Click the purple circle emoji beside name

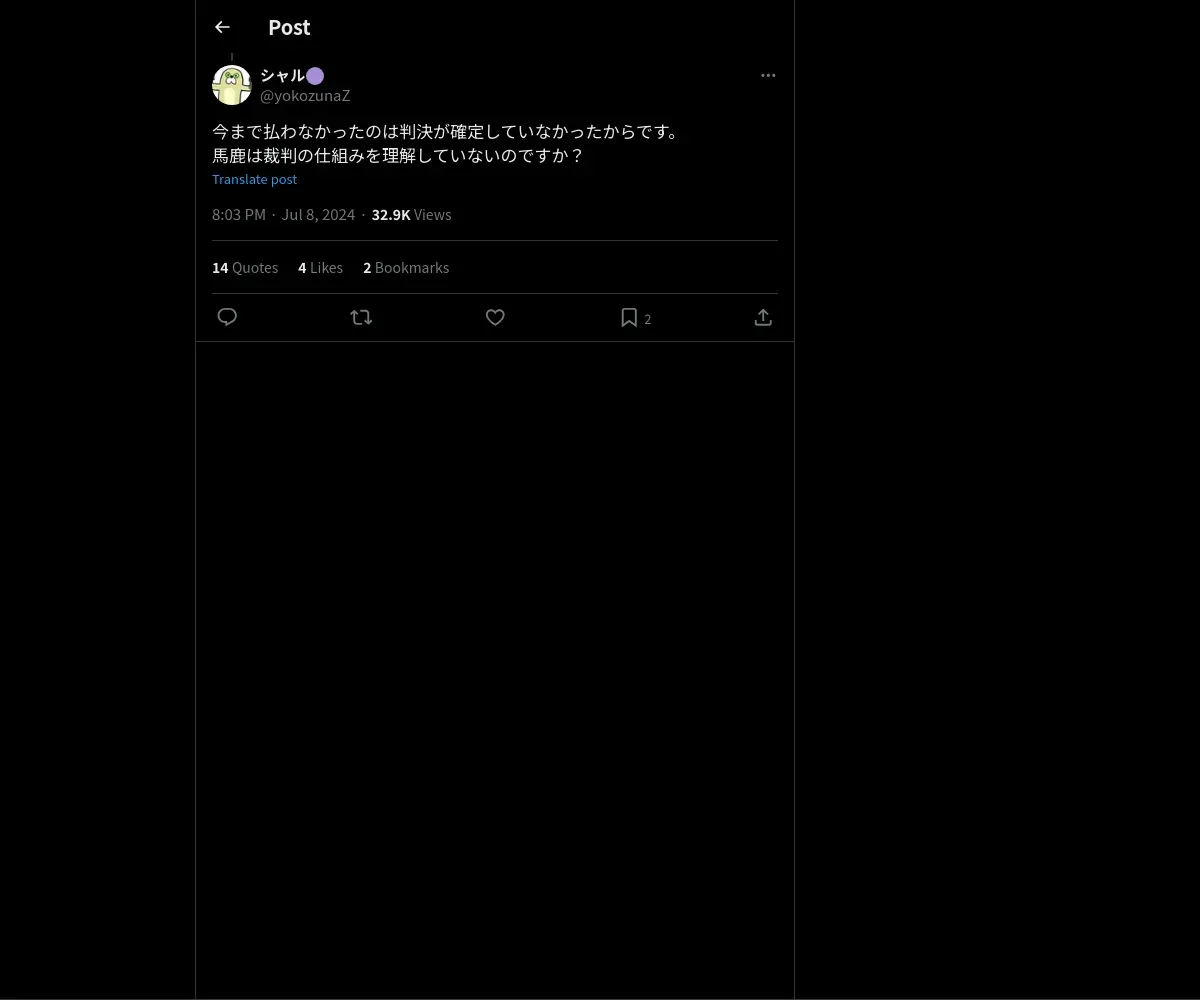[315, 75]
